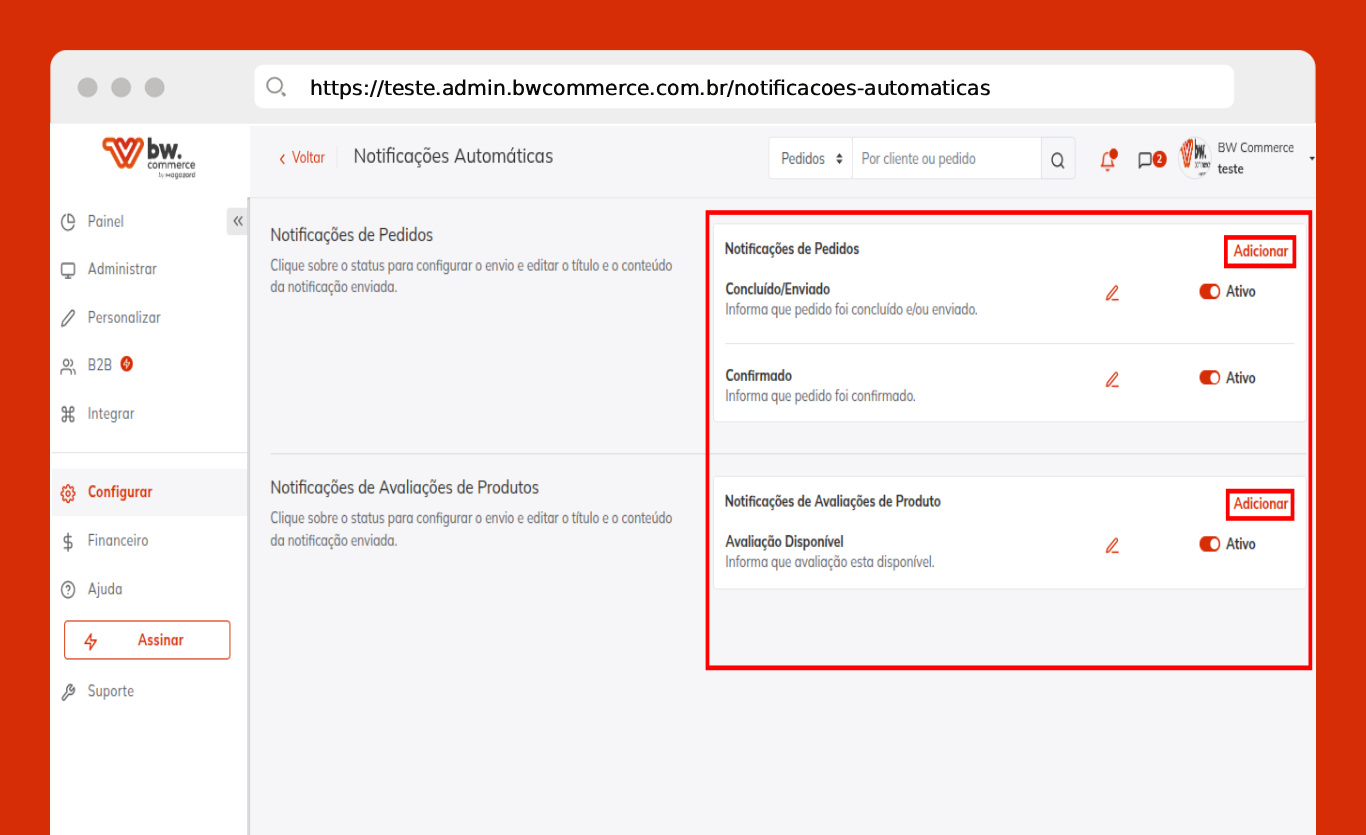The height and width of the screenshot is (835, 1366).
Task: Edit the Concluído/Enviado notification pencil icon
Action: coord(1112,293)
